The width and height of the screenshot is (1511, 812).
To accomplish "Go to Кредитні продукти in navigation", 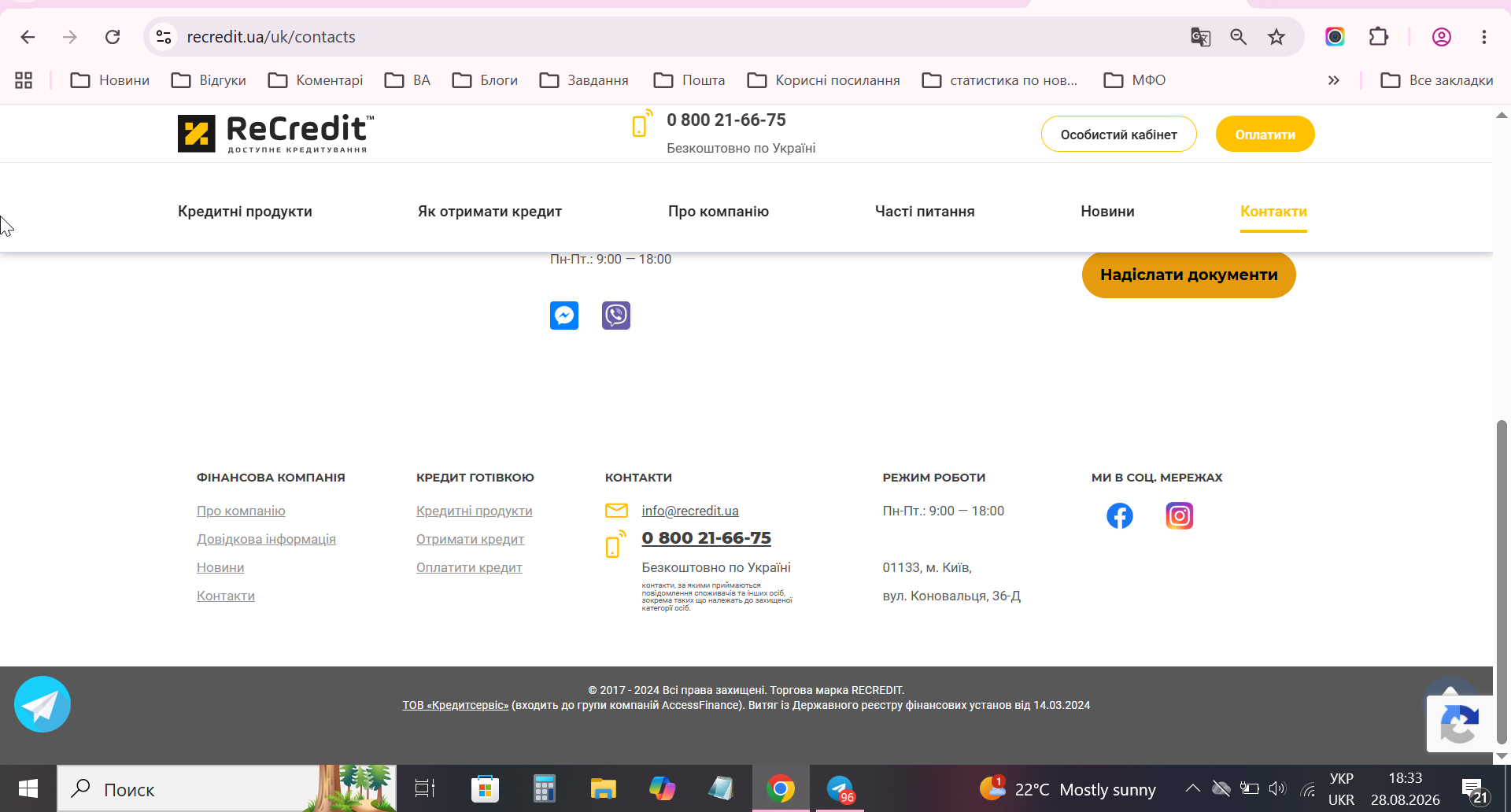I will tap(245, 212).
